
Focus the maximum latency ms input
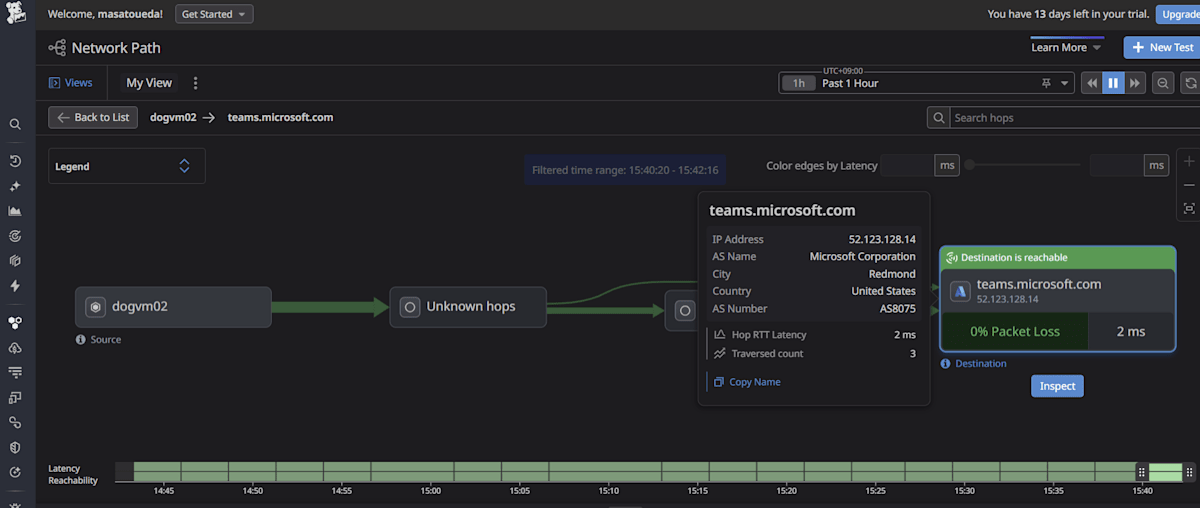1116,165
